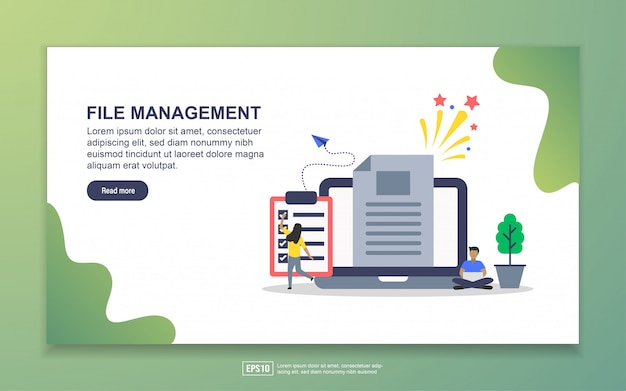Click the EPS10 badge
The height and width of the screenshot is (391, 626).
[x=258, y=368]
